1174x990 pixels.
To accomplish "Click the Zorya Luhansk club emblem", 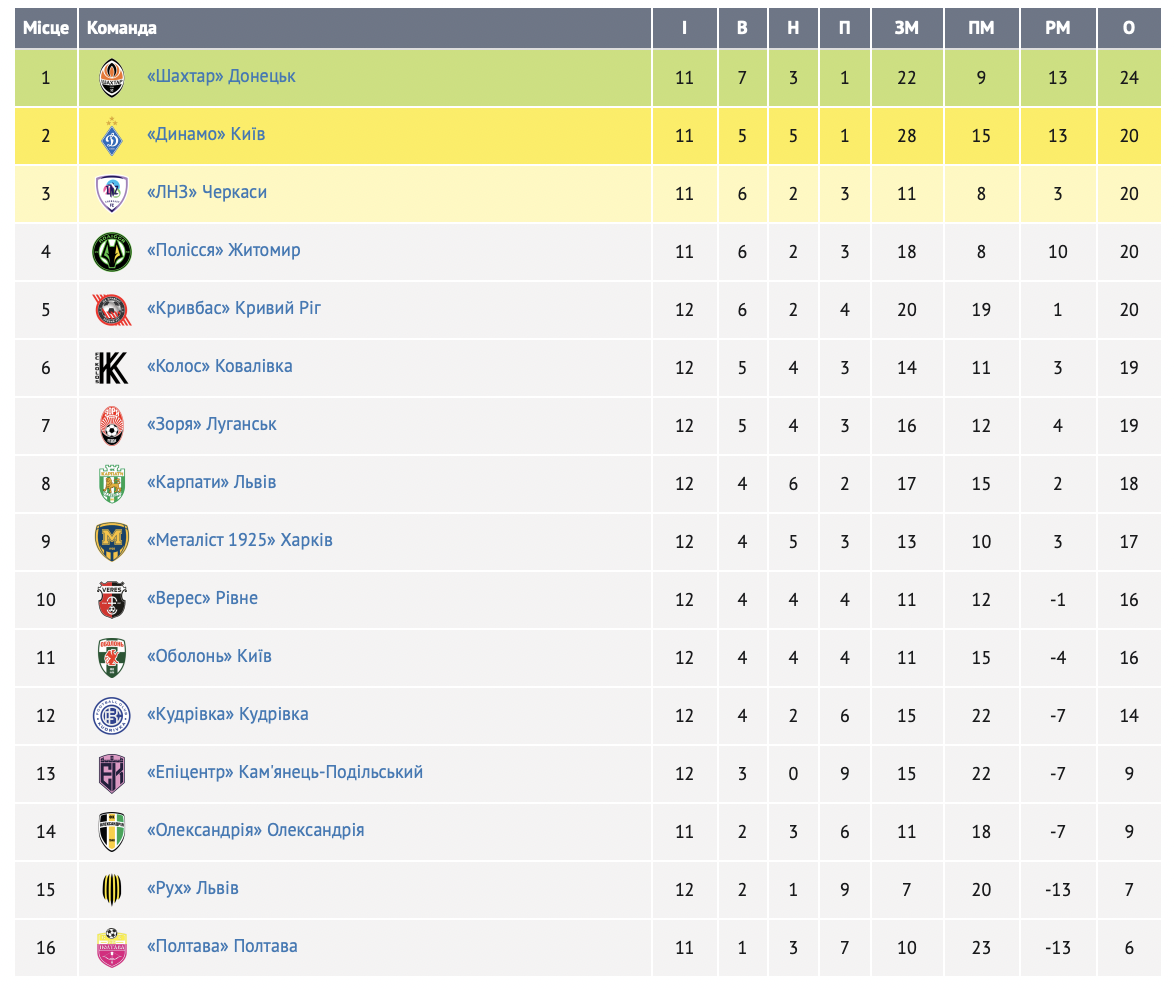I will click(111, 426).
